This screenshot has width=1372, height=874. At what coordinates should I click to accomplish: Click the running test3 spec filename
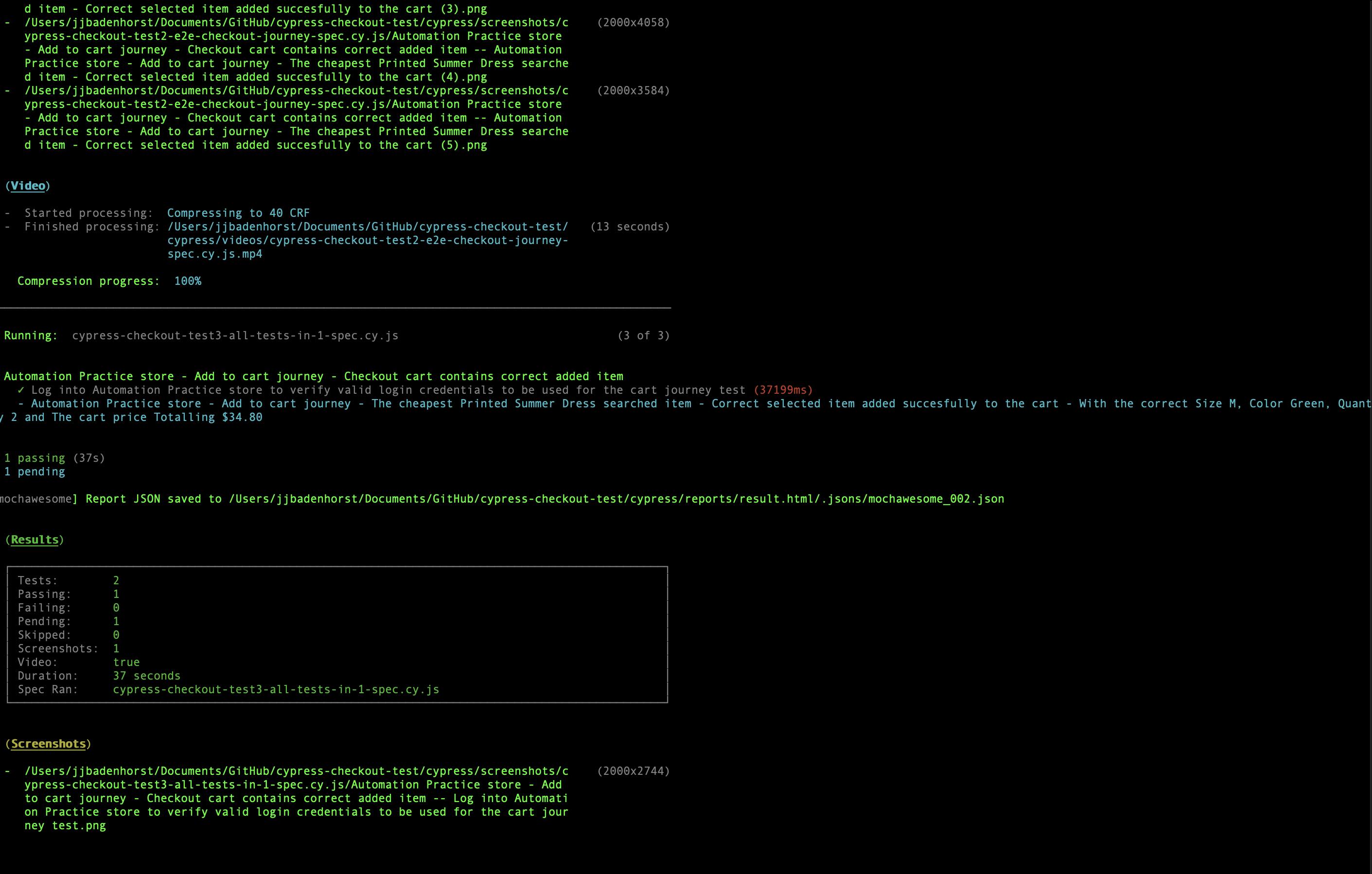tap(235, 335)
